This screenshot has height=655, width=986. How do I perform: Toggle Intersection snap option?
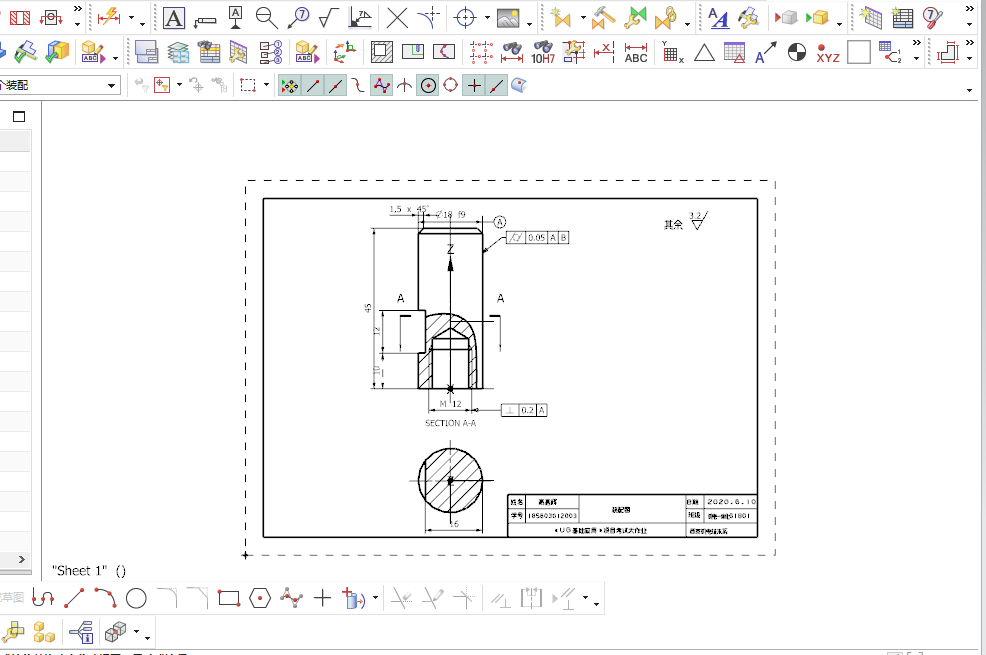click(x=404, y=85)
